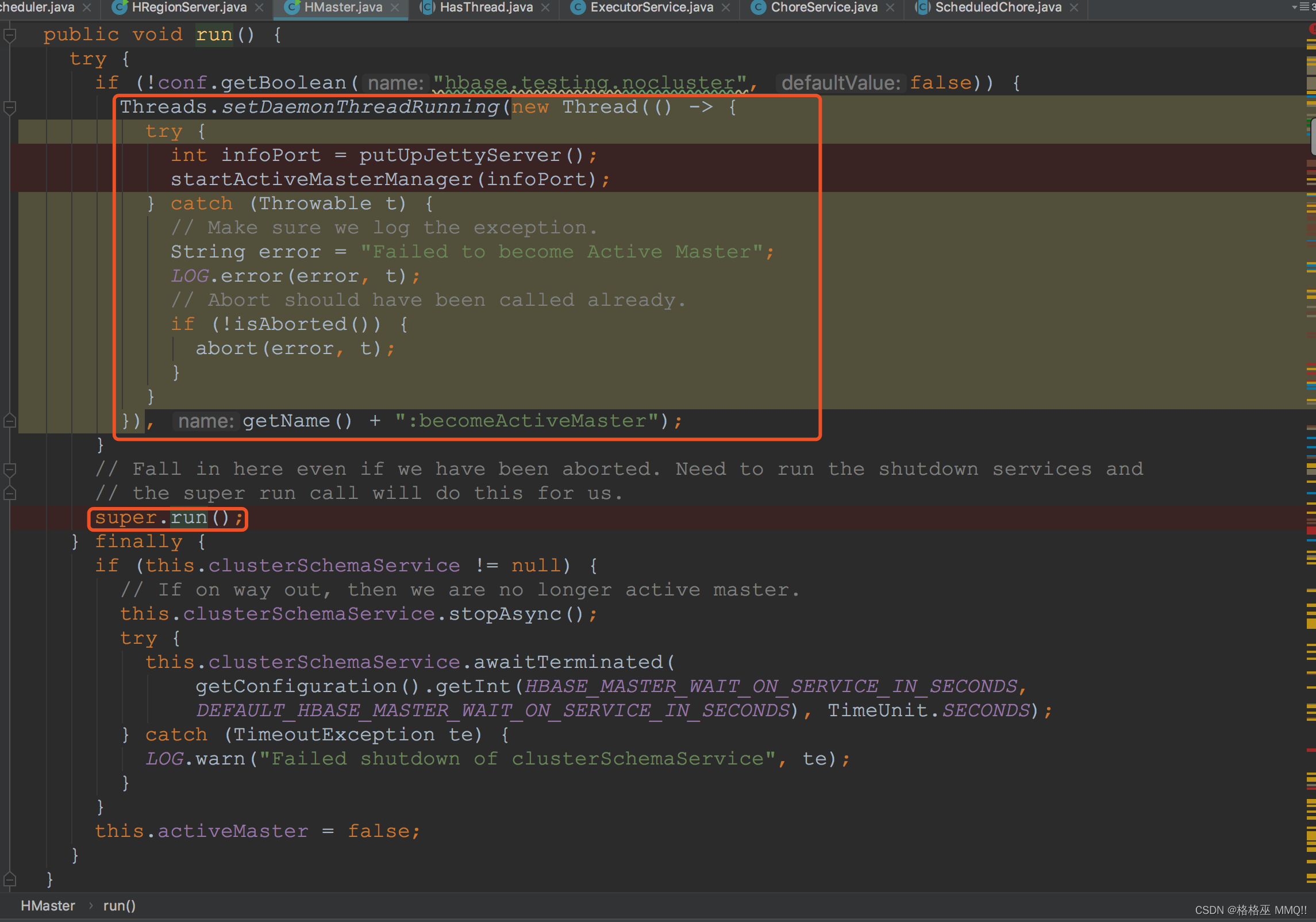The height and width of the screenshot is (922, 1316).
Task: Click the "Failed shutdown of clusterSchemaService" string
Action: pyautogui.click(x=517, y=759)
